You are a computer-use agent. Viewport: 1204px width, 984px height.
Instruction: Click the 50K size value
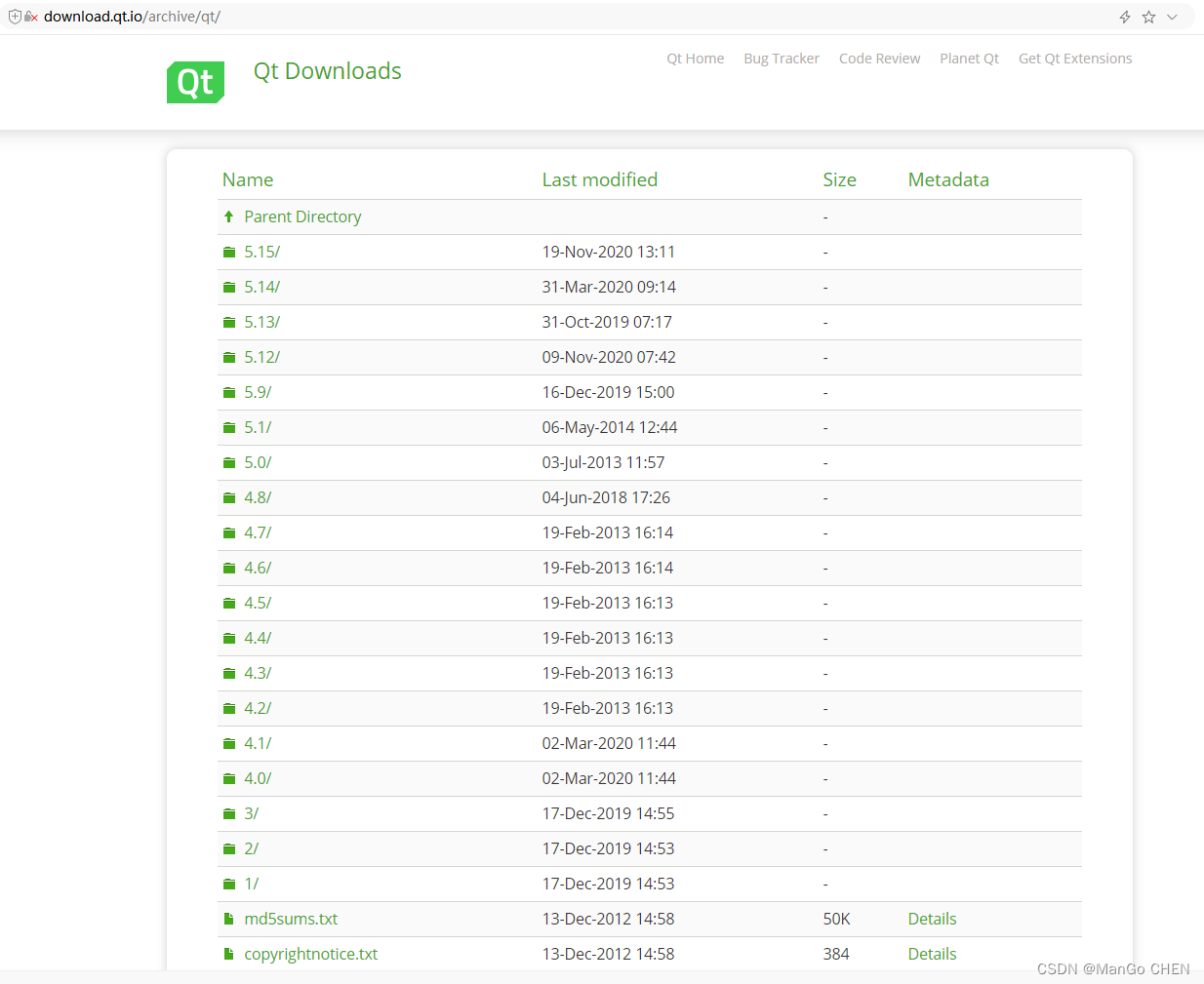(836, 919)
